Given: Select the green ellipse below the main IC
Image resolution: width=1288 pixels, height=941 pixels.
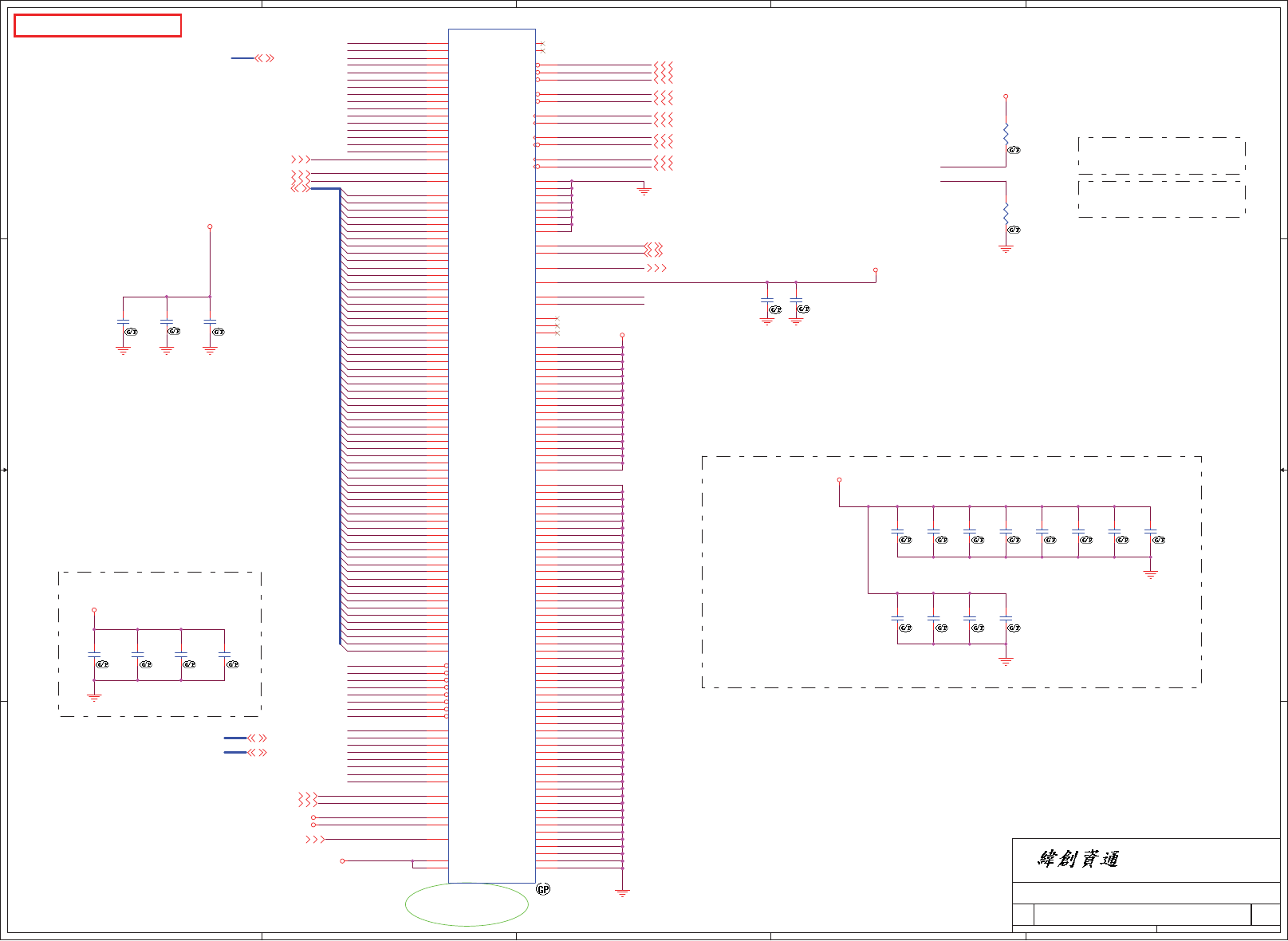Looking at the screenshot, I should (467, 904).
